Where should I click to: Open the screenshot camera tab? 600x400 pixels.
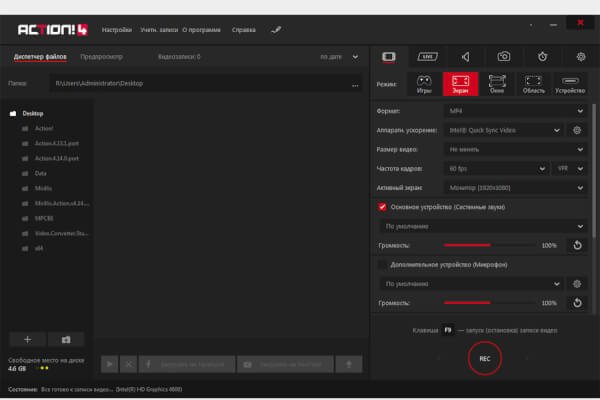504,57
